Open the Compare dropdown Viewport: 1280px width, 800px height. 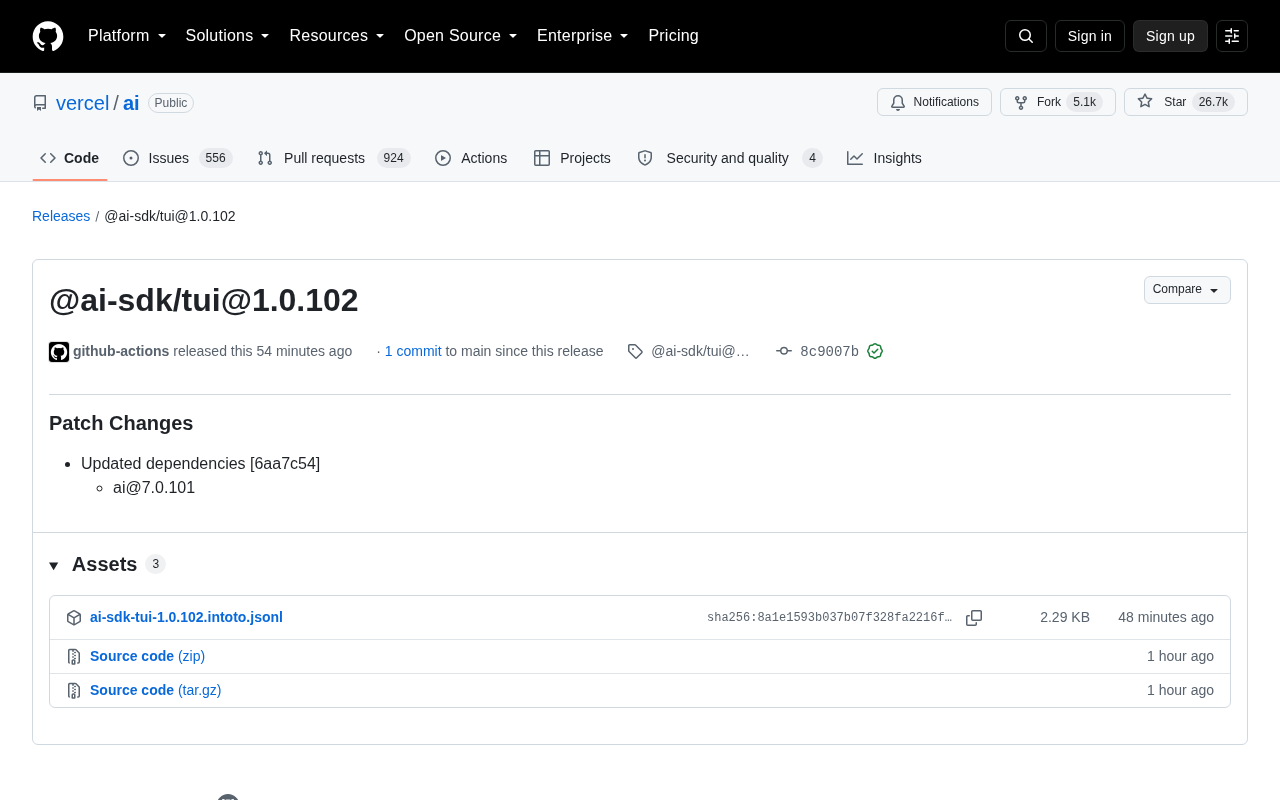1187,290
